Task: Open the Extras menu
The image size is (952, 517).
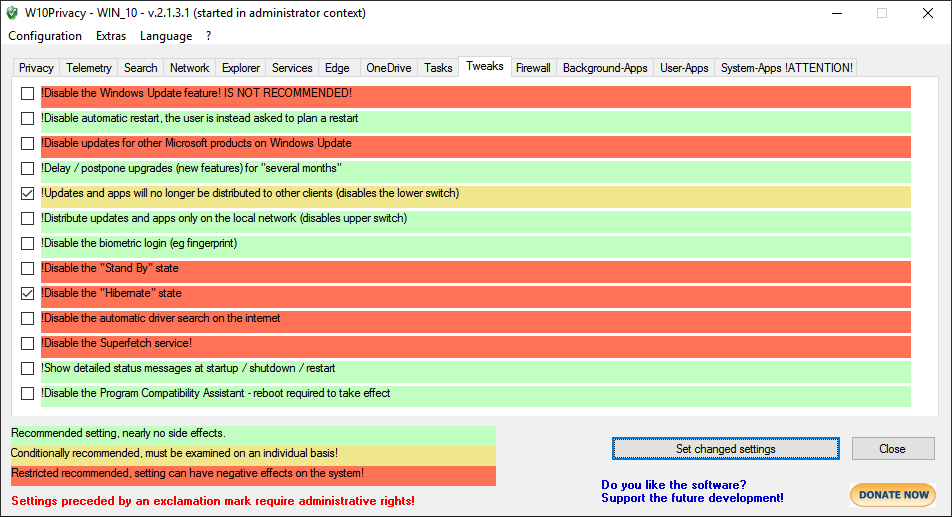Action: point(111,36)
